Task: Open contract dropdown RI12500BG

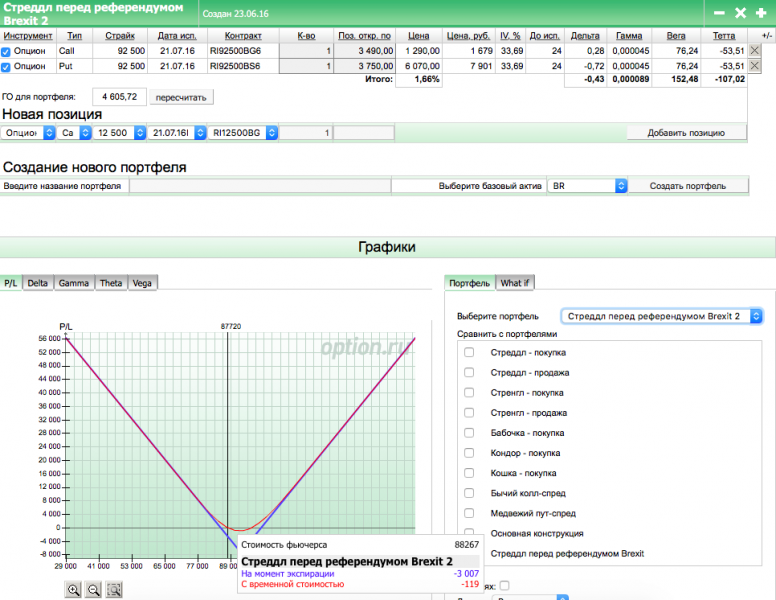Action: 243,133
